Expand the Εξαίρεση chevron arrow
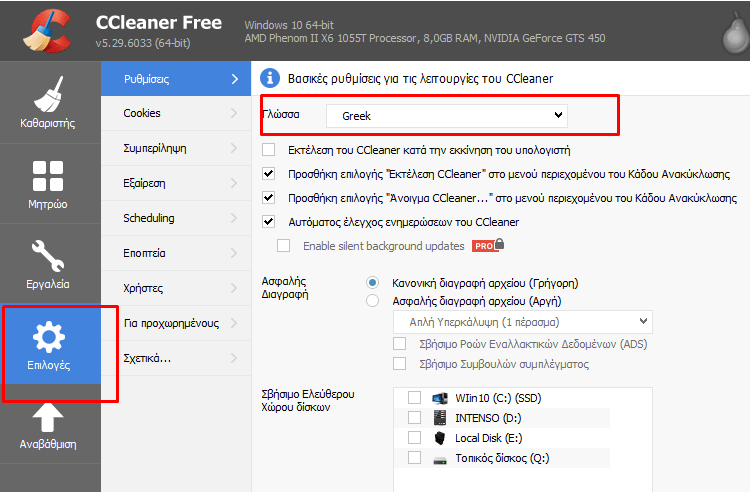The height and width of the screenshot is (492, 750). pyautogui.click(x=234, y=183)
